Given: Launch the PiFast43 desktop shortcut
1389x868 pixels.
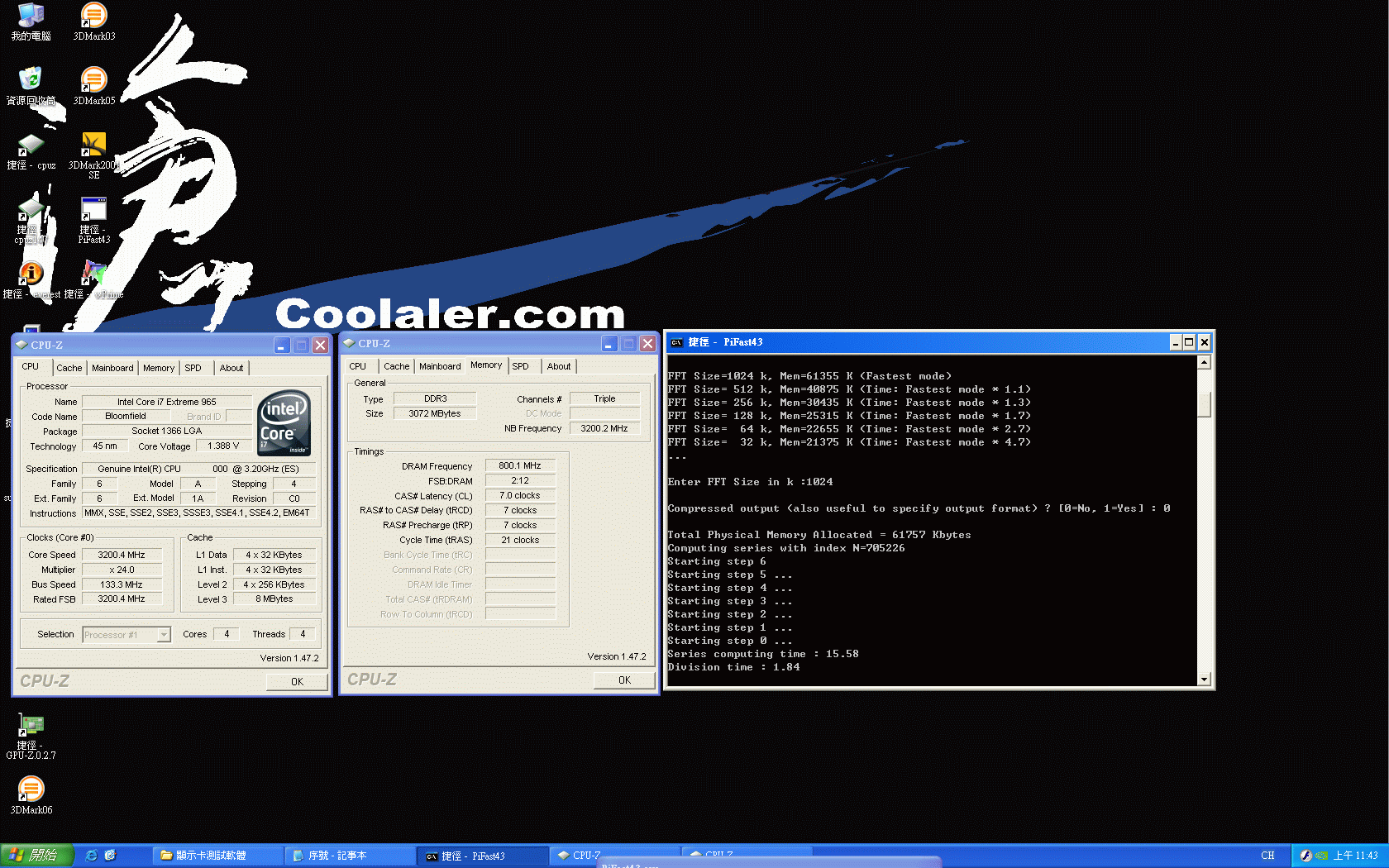Looking at the screenshot, I should point(94,221).
